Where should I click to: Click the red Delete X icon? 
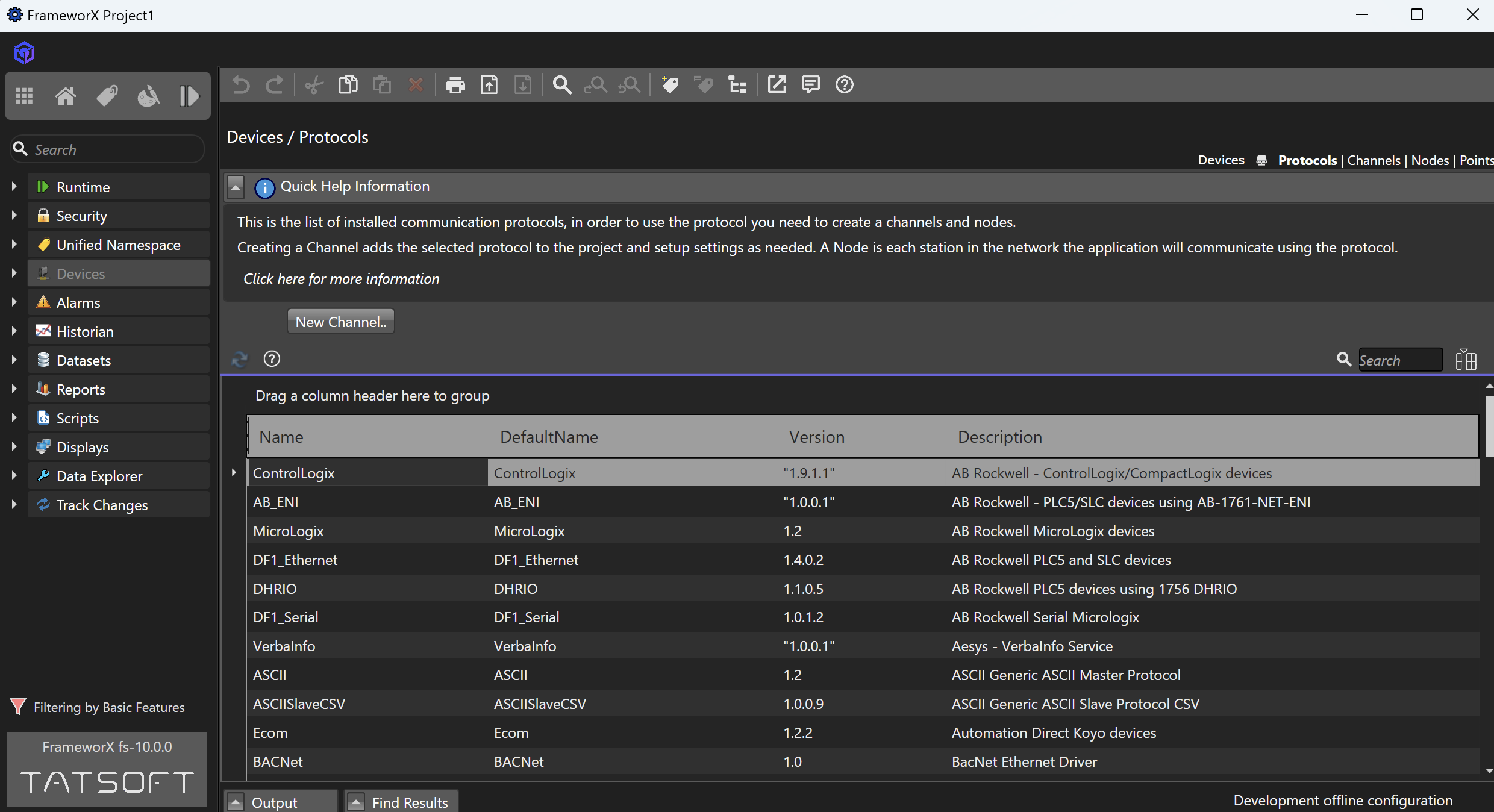pos(416,85)
